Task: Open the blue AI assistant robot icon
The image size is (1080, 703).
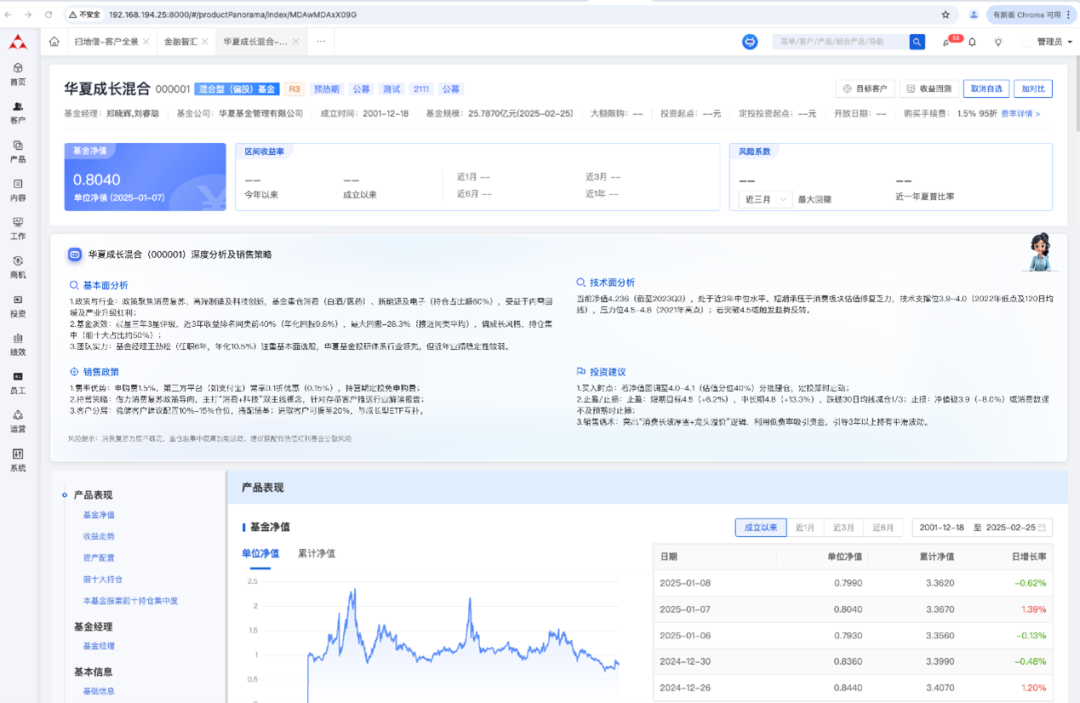Action: (x=749, y=42)
